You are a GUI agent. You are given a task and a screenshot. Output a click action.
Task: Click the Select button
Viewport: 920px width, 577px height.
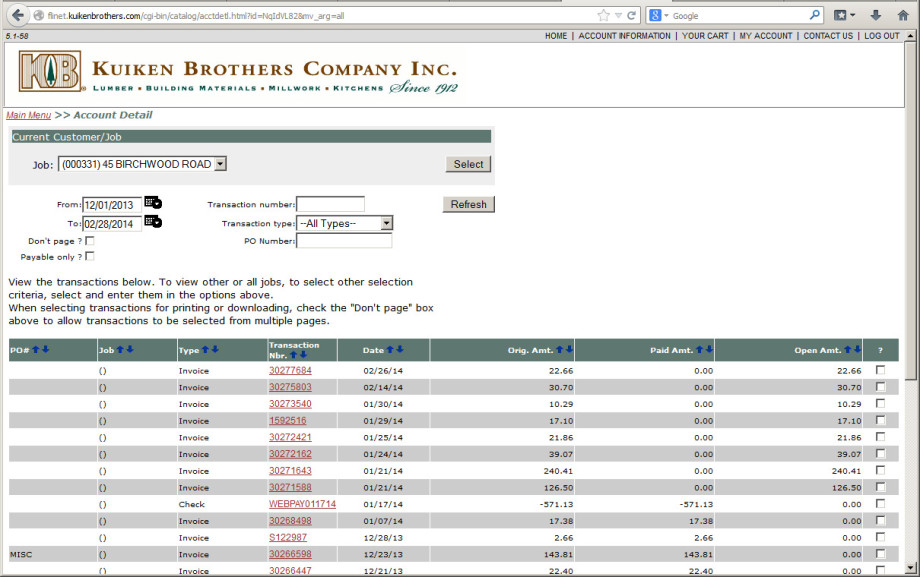tap(468, 164)
